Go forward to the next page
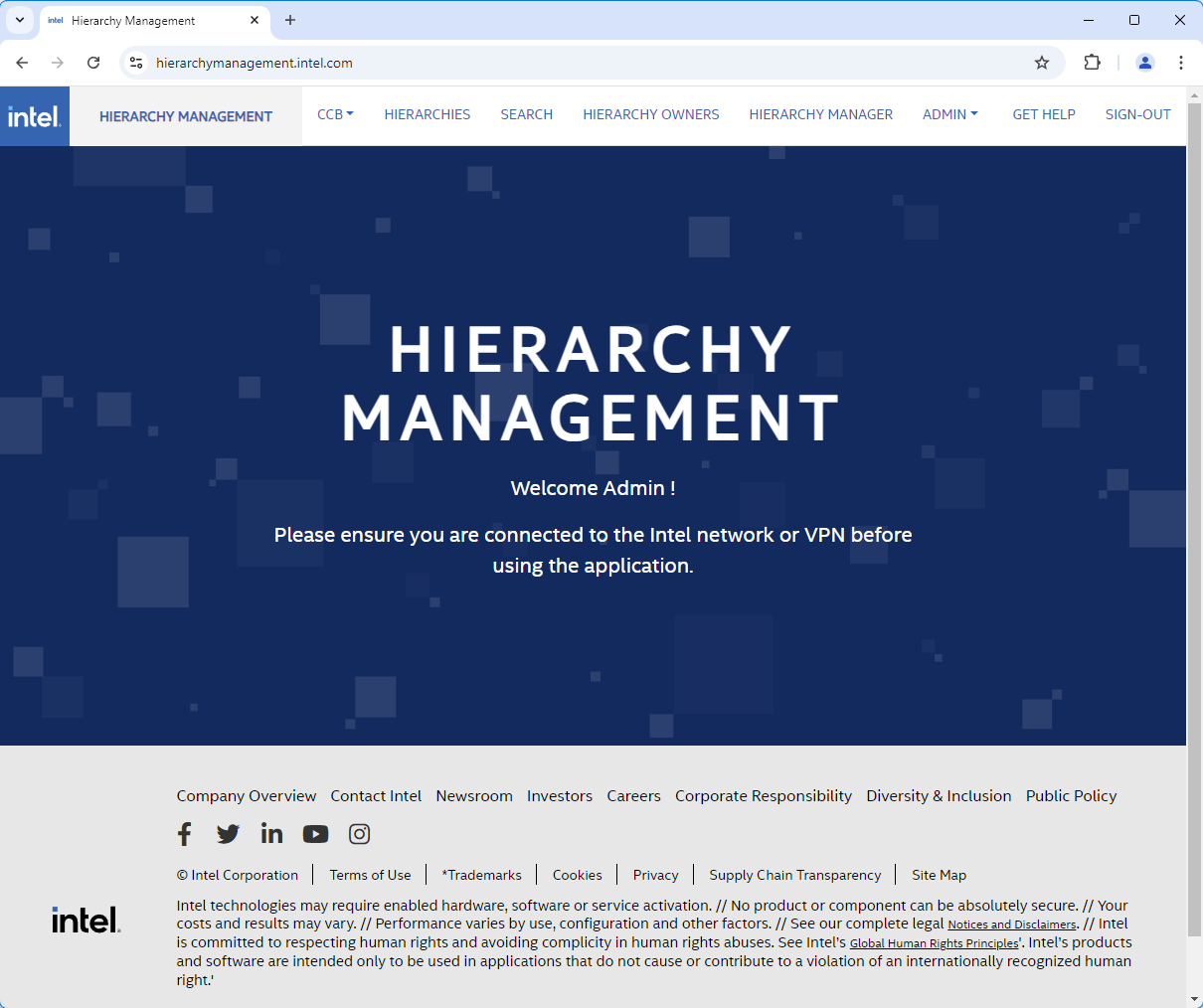Image resolution: width=1203 pixels, height=1008 pixels. pos(58,63)
